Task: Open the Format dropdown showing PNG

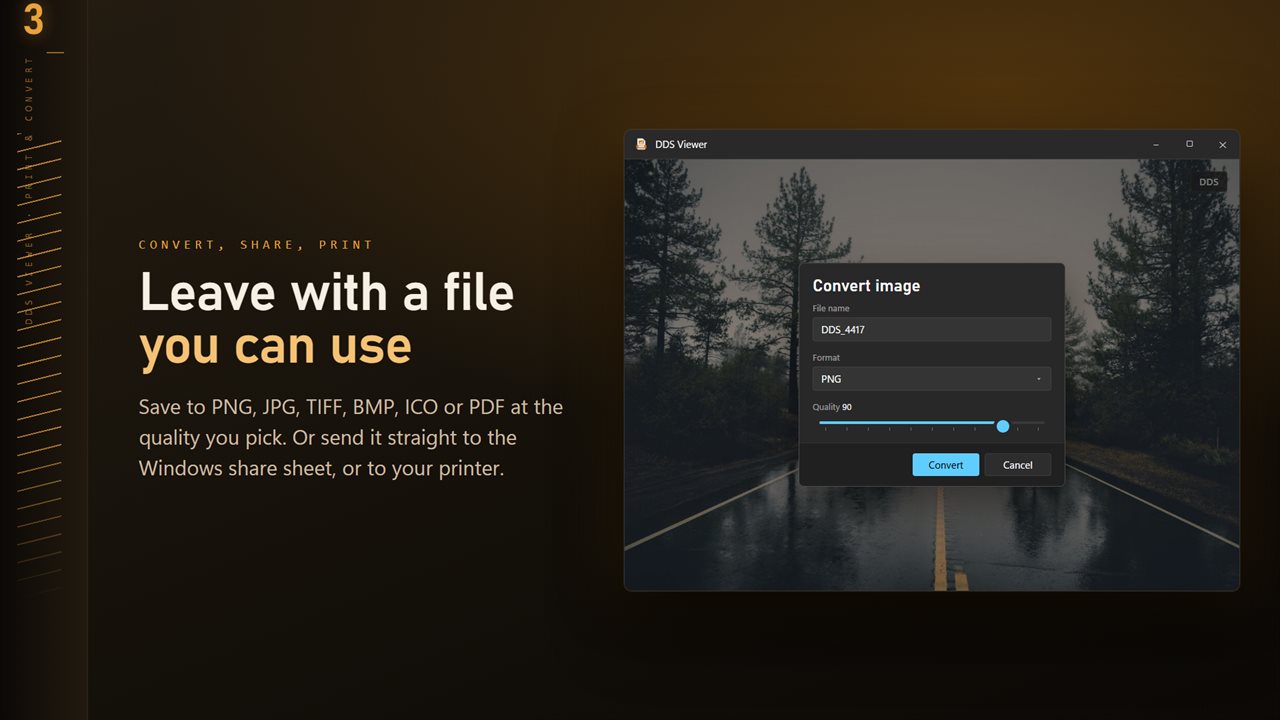Action: tap(931, 379)
